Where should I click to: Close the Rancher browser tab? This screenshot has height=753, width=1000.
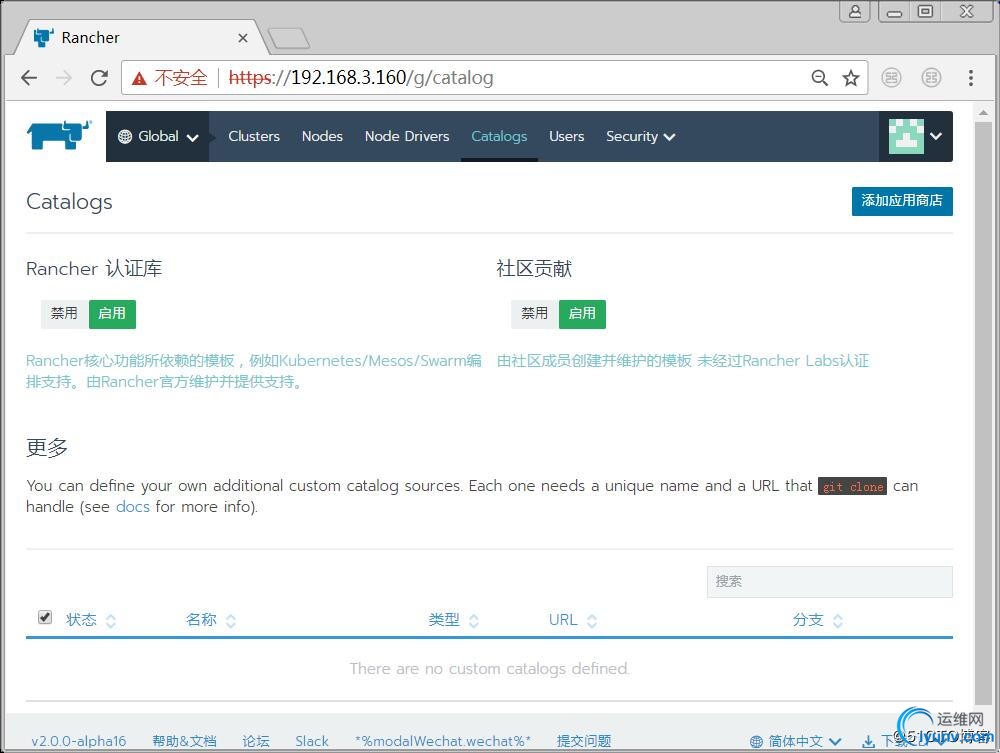242,38
